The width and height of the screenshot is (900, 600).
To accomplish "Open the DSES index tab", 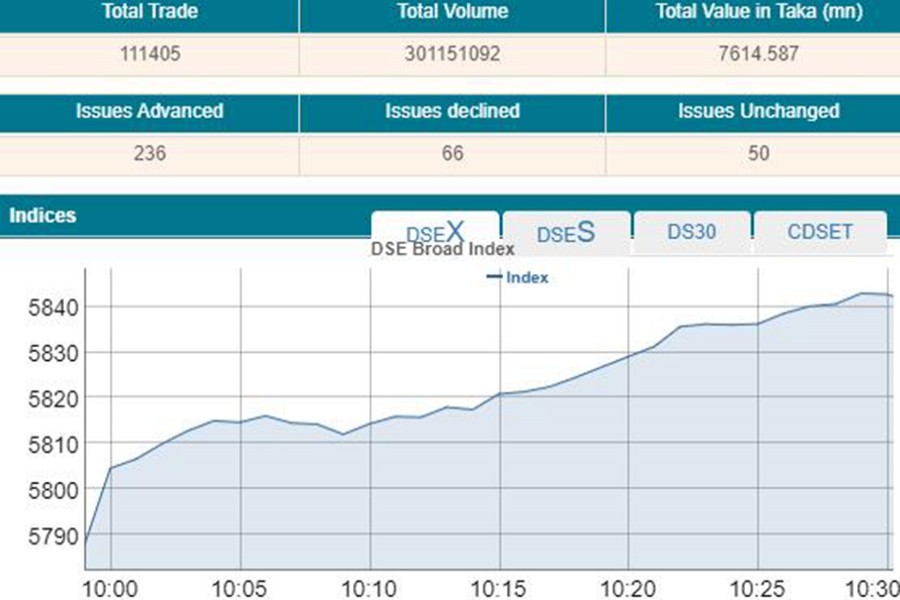I will pos(566,232).
